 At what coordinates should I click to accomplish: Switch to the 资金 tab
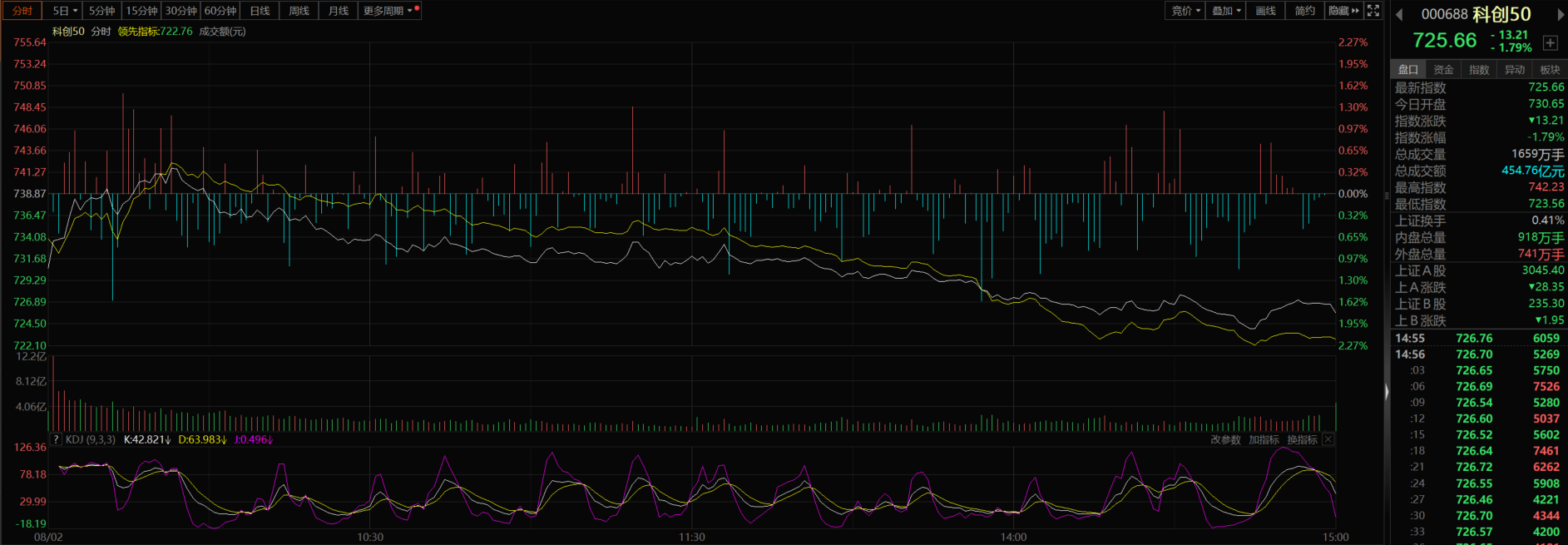click(1443, 70)
